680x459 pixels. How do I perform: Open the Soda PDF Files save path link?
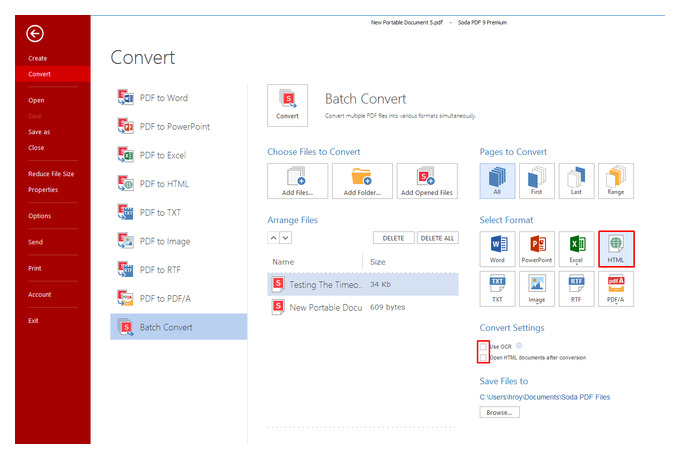coord(545,397)
